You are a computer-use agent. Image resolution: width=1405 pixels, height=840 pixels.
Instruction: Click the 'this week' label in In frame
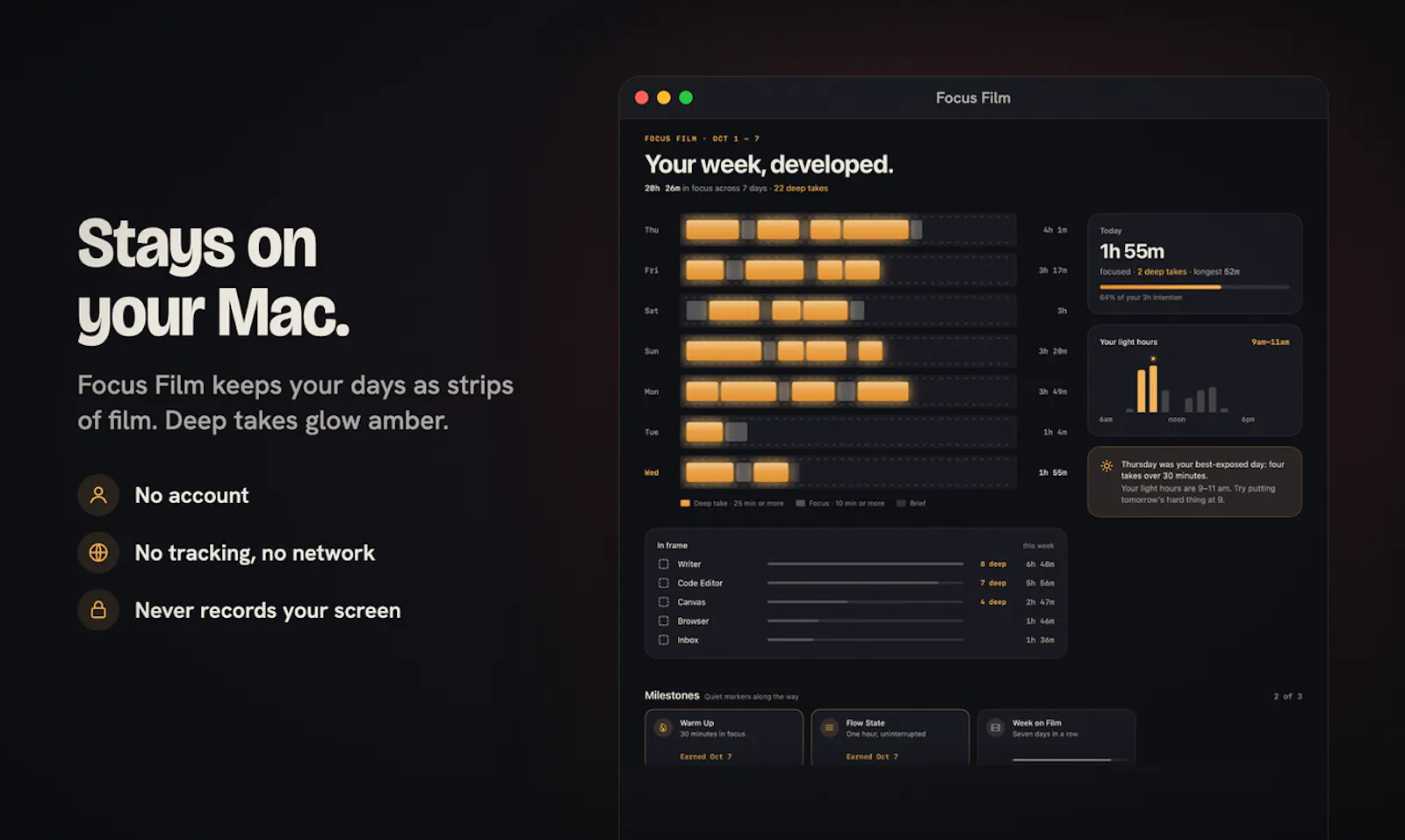point(1039,546)
